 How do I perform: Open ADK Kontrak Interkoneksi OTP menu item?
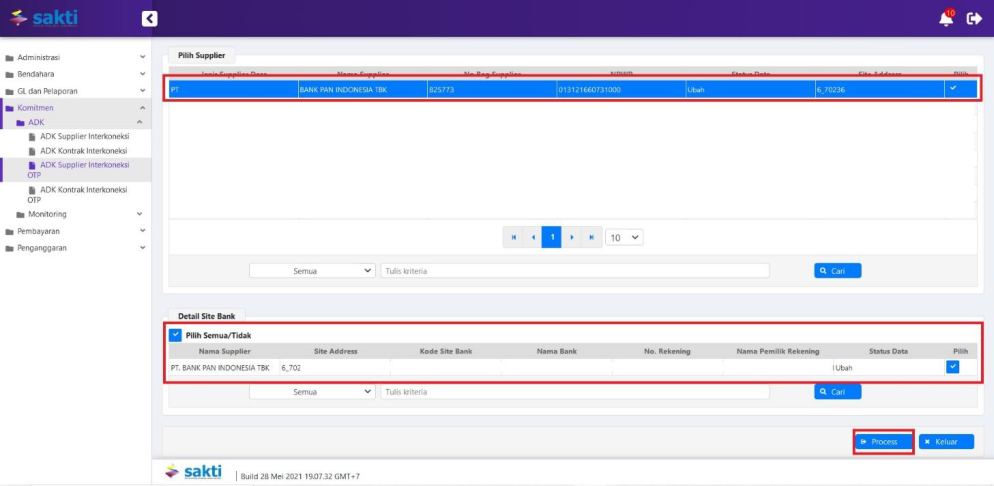pyautogui.click(x=82, y=194)
